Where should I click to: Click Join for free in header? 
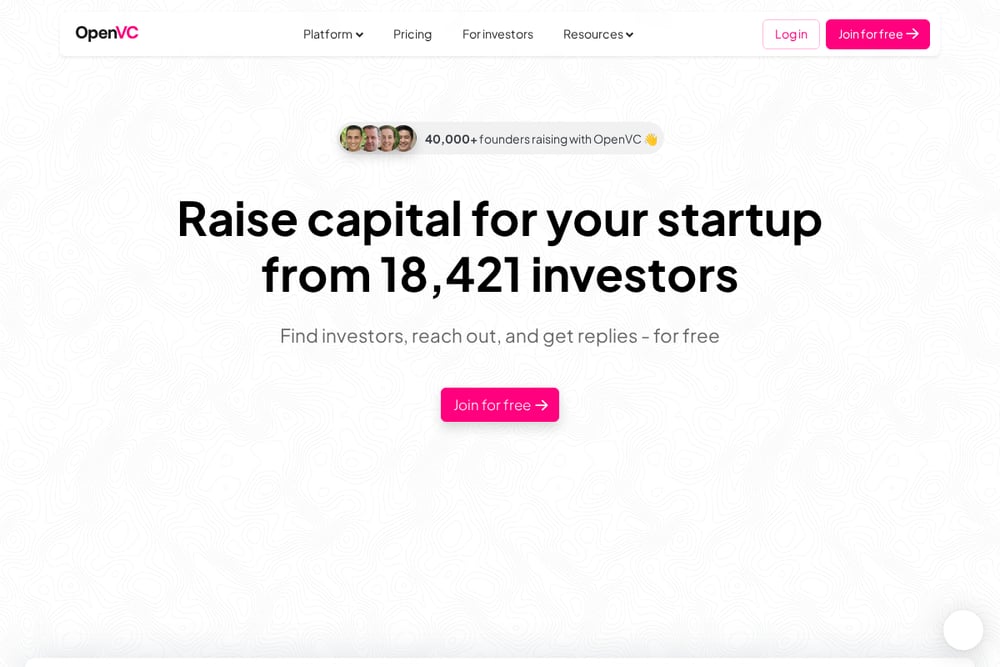[x=878, y=34]
